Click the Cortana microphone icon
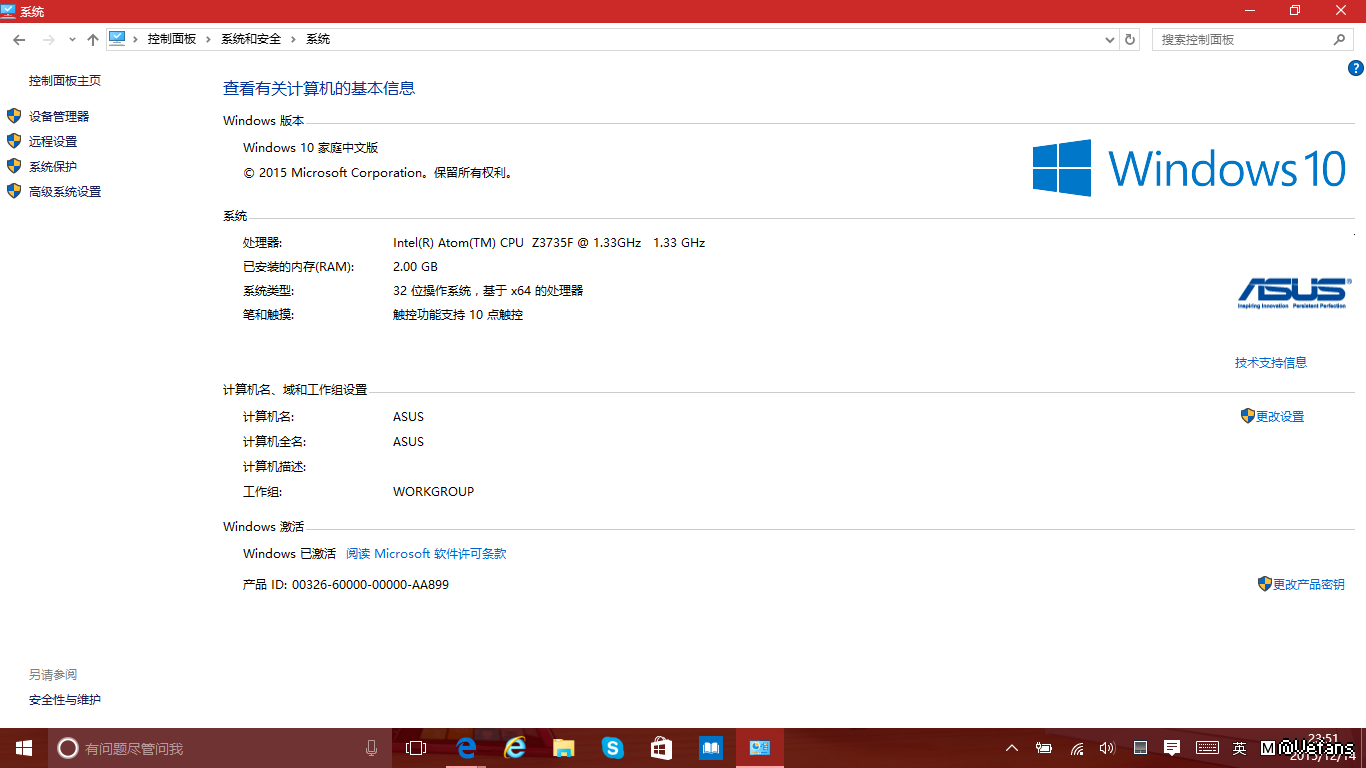 371,748
